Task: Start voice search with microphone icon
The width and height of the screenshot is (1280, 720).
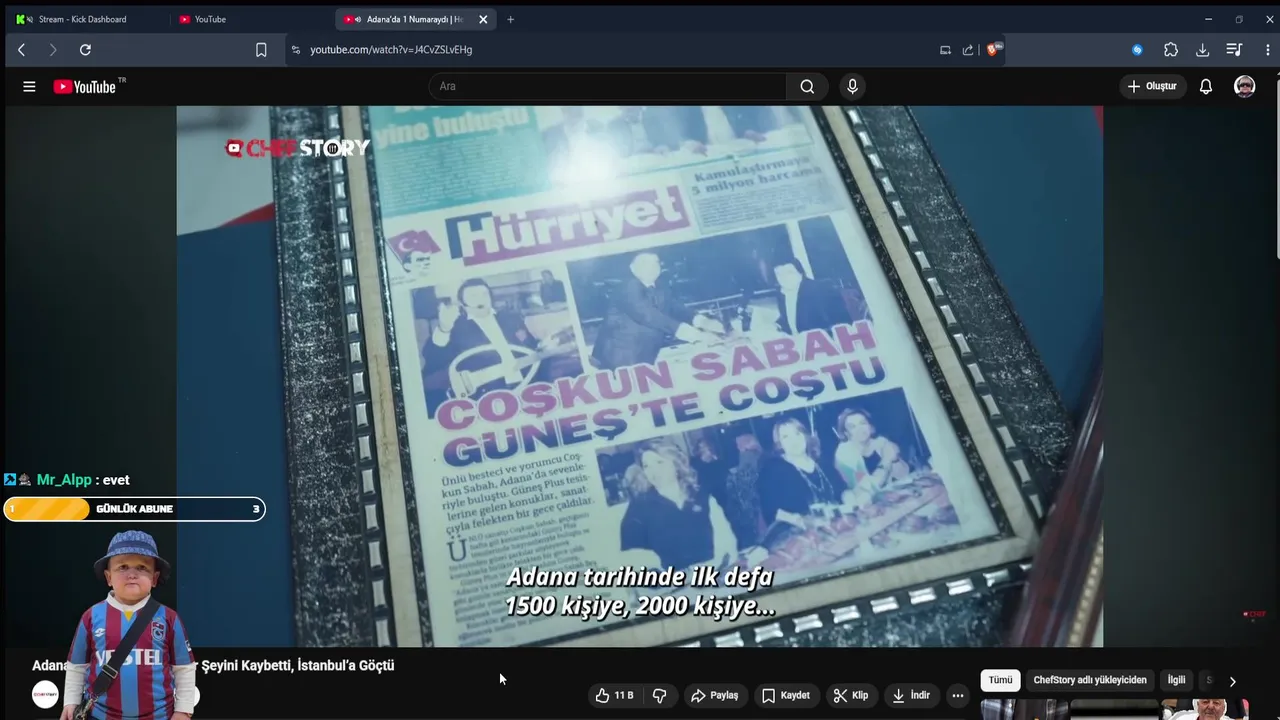Action: (x=852, y=87)
